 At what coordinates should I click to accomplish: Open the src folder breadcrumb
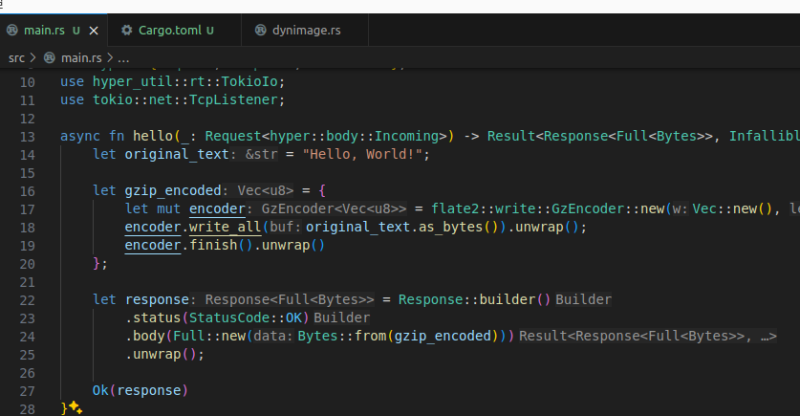17,58
